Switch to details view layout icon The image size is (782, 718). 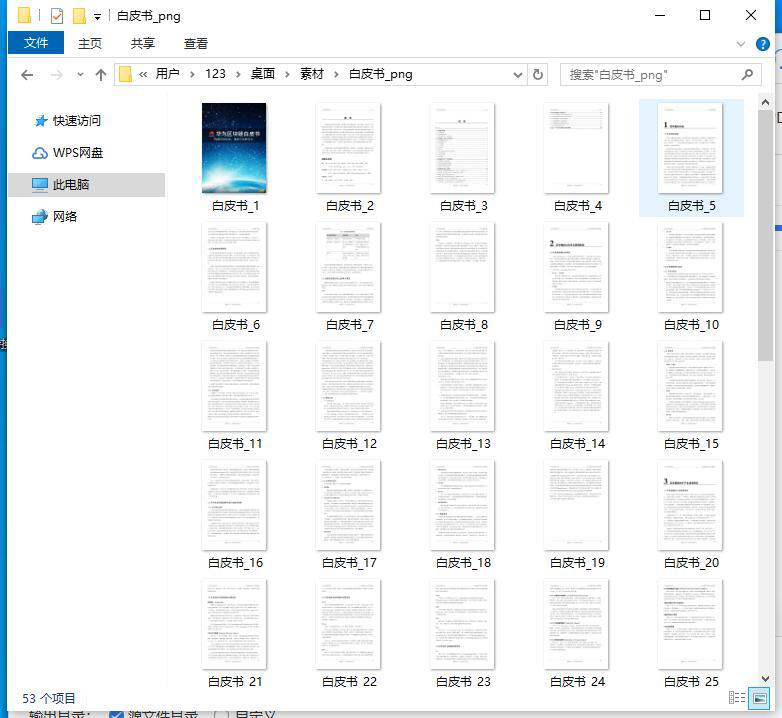[737, 698]
